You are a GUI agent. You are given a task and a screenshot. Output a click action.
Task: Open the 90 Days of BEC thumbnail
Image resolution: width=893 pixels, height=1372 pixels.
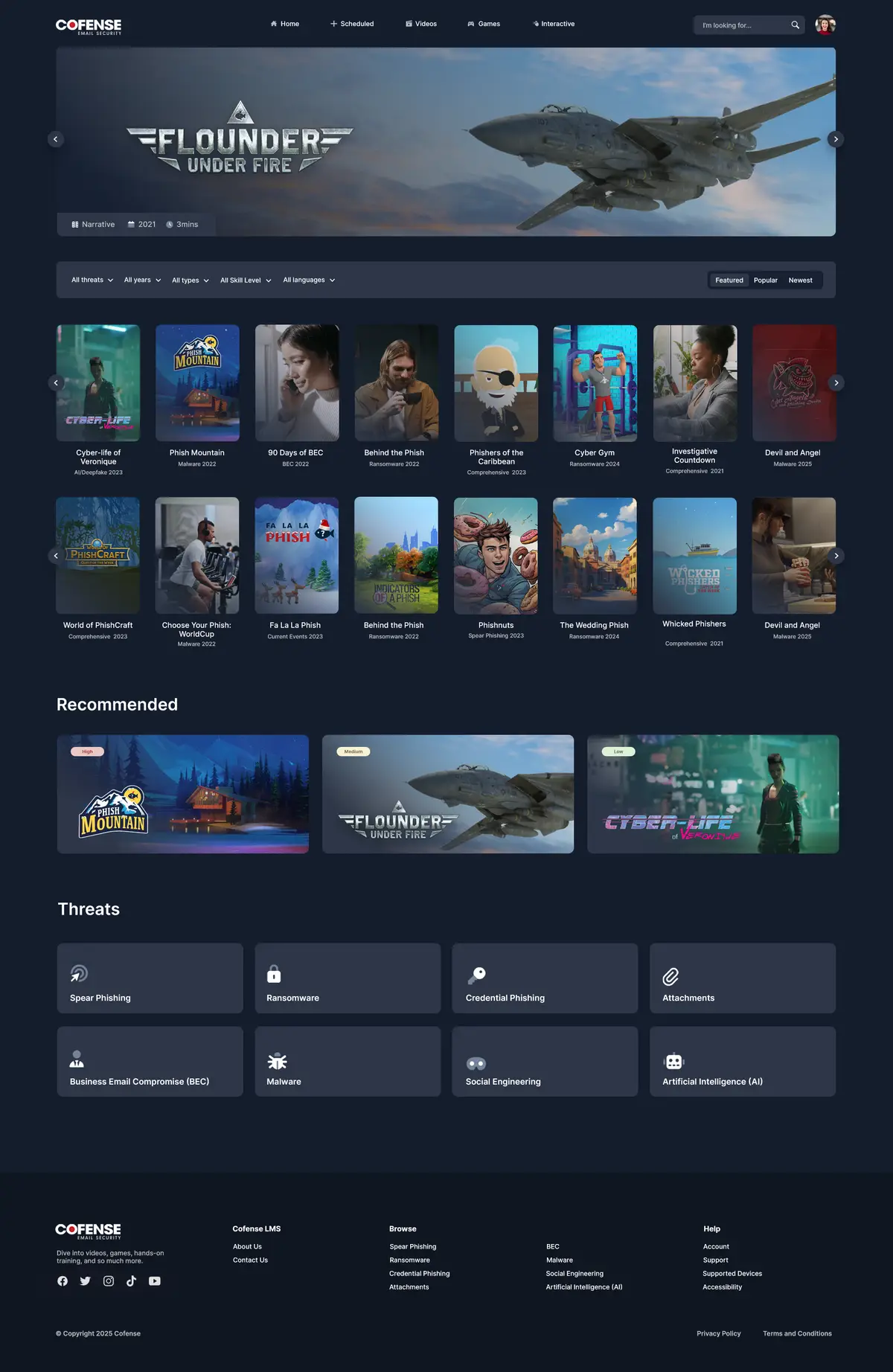click(297, 382)
